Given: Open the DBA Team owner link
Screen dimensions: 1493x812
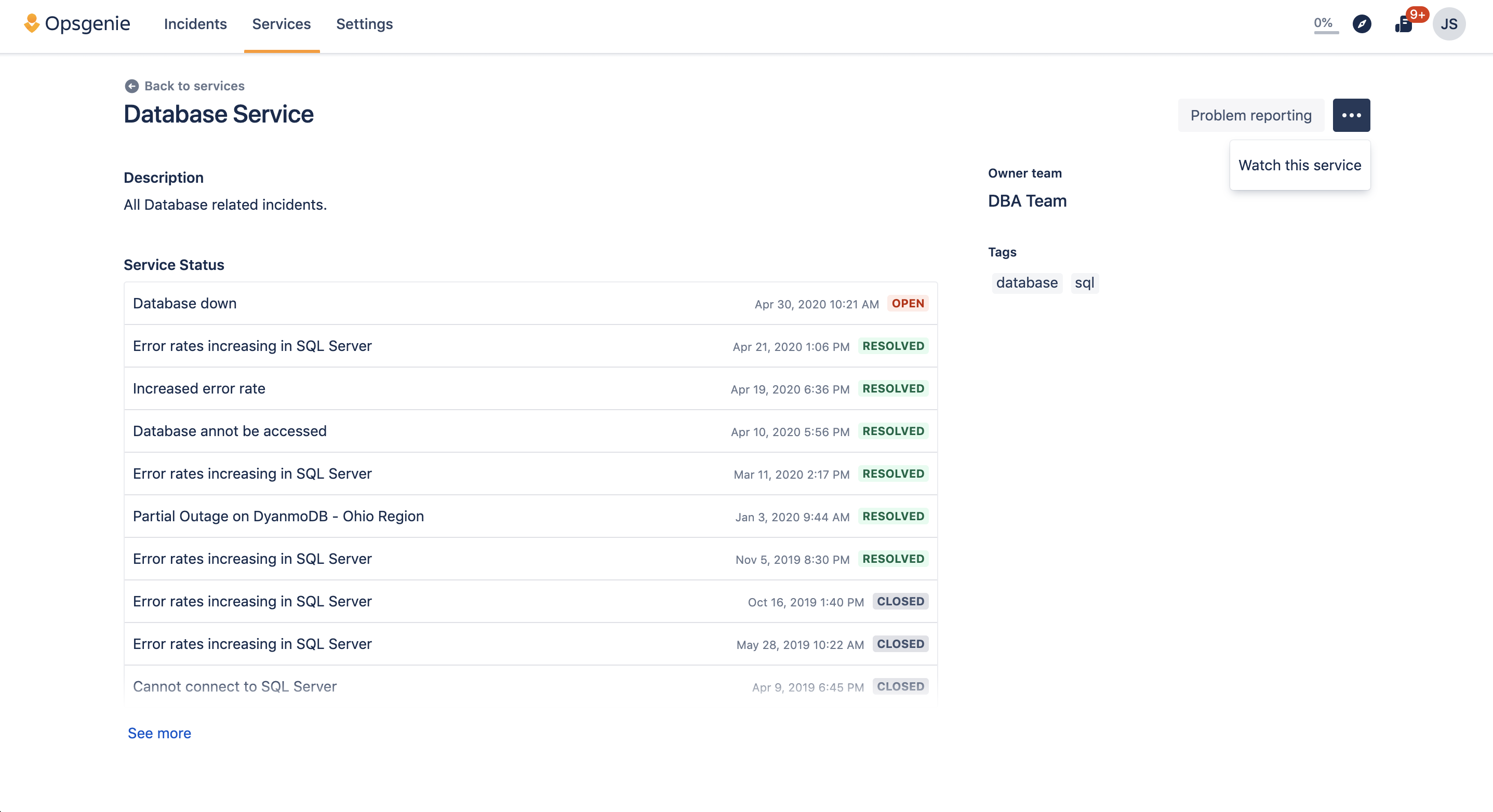Looking at the screenshot, I should point(1027,200).
